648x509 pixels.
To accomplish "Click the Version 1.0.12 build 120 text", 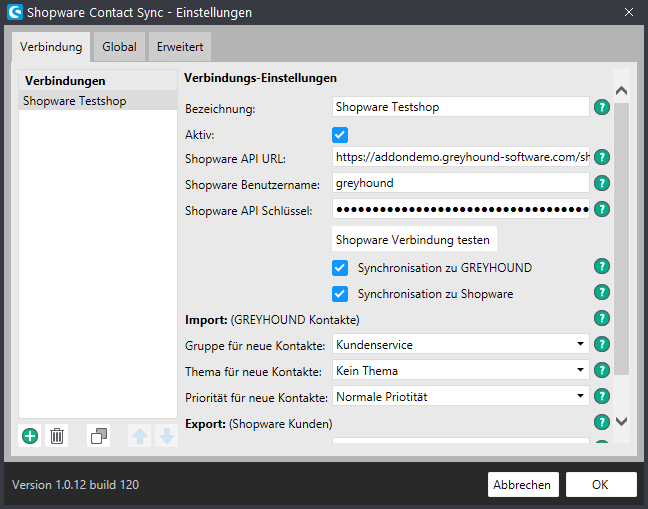I will click(75, 485).
